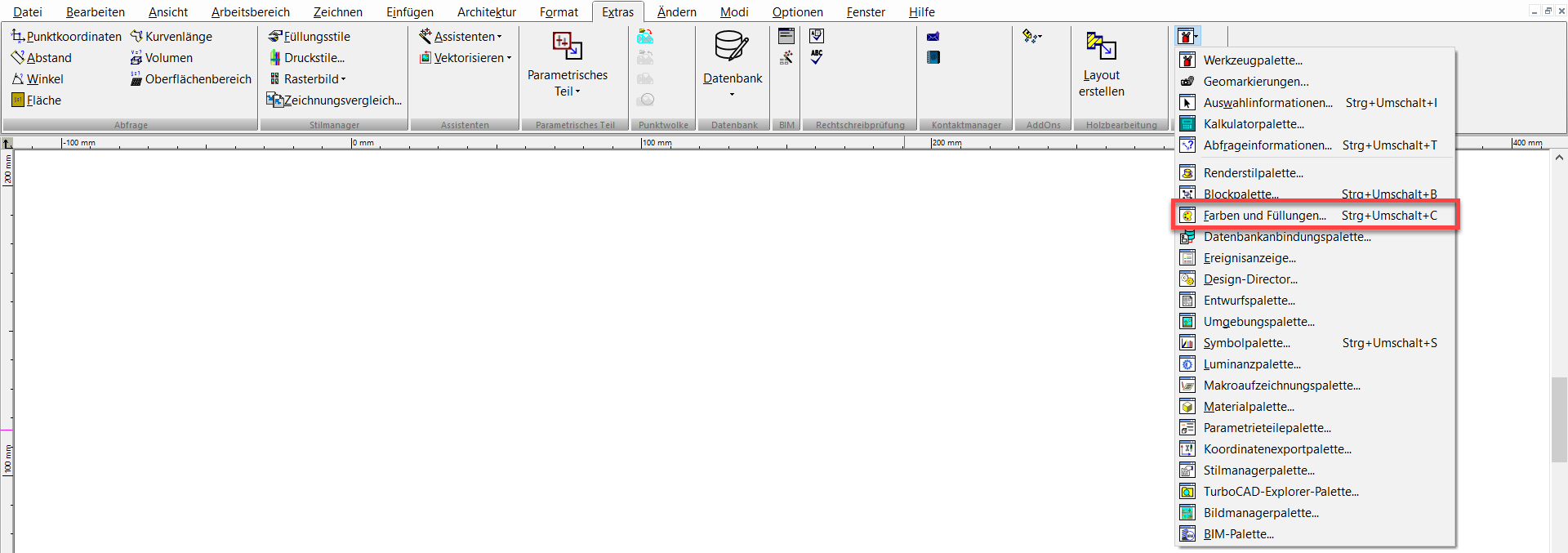The image size is (1568, 553).
Task: Select the Kurvenlänge tool
Action: click(x=171, y=37)
